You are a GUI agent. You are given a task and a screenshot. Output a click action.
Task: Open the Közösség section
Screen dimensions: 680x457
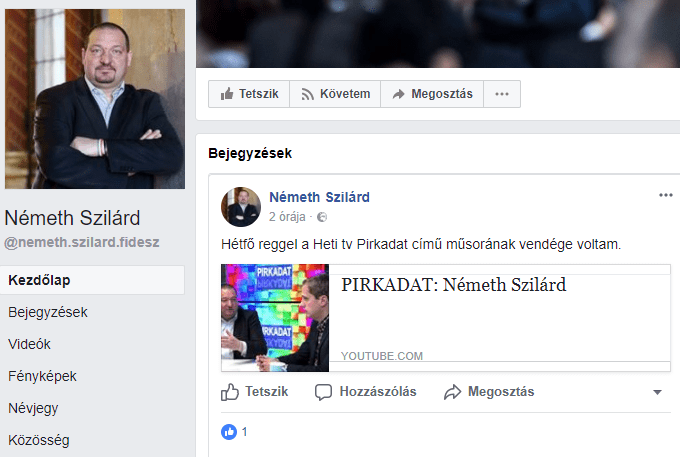pos(39,440)
